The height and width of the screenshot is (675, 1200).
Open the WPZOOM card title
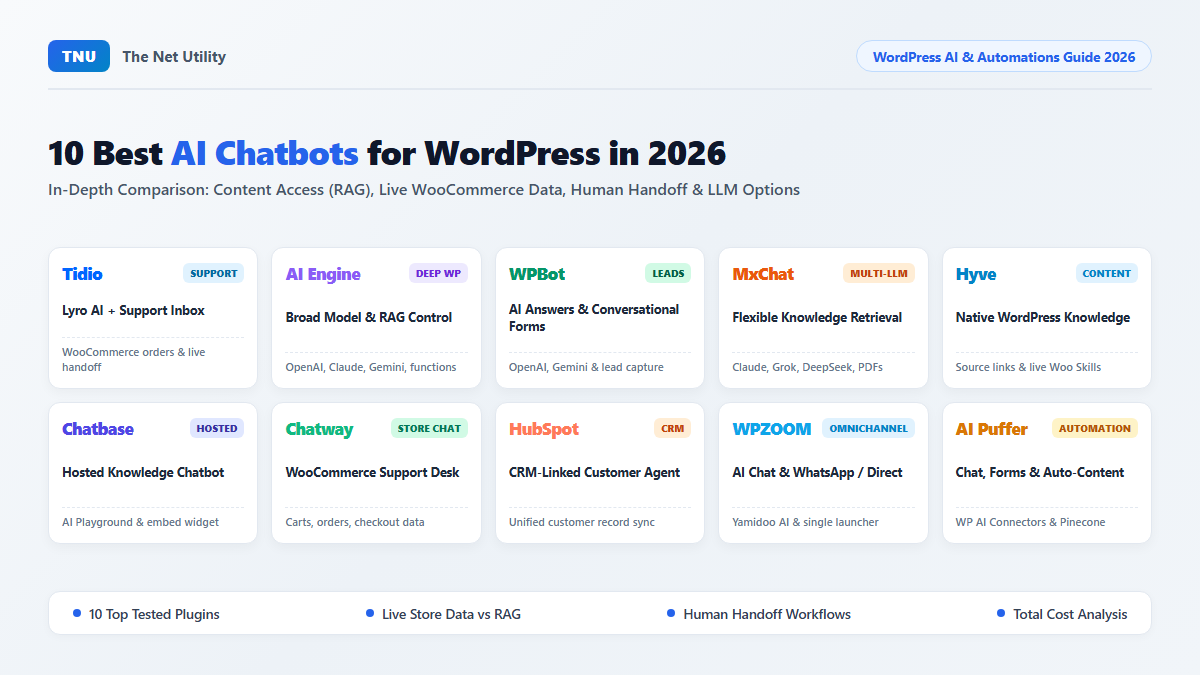coord(772,429)
